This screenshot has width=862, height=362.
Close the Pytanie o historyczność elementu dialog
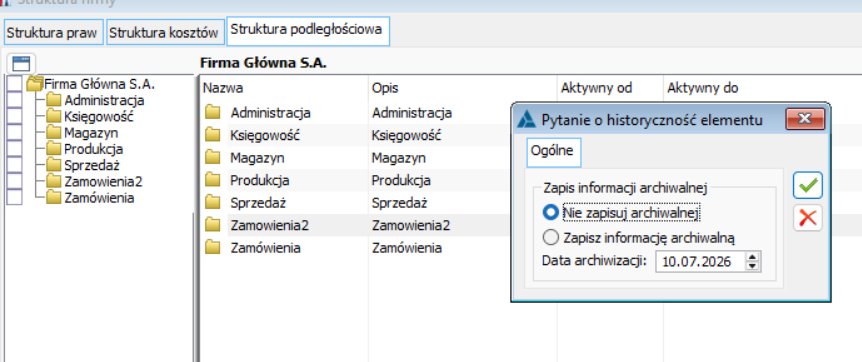[x=805, y=119]
